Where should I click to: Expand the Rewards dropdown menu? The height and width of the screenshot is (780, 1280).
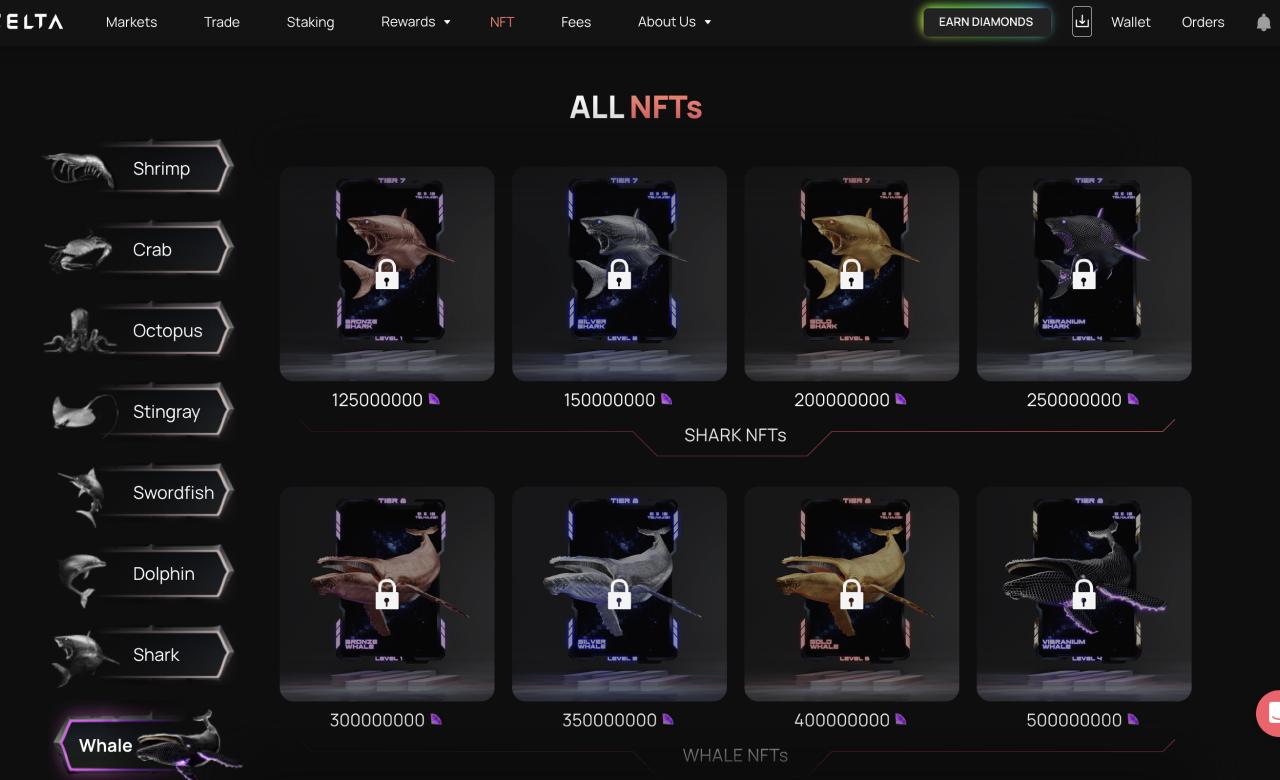coord(416,21)
